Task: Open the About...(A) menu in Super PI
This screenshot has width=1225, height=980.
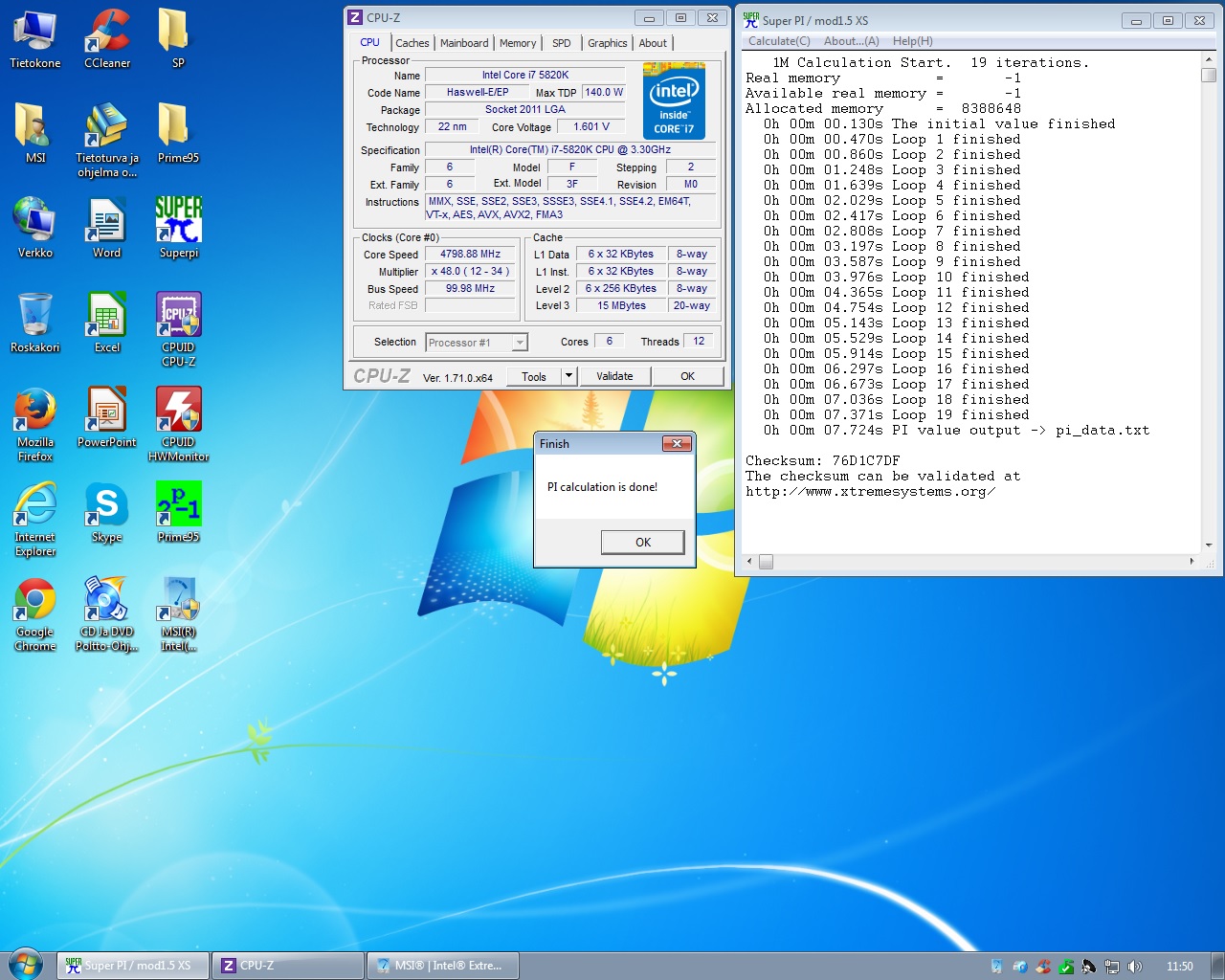Action: tap(851, 41)
